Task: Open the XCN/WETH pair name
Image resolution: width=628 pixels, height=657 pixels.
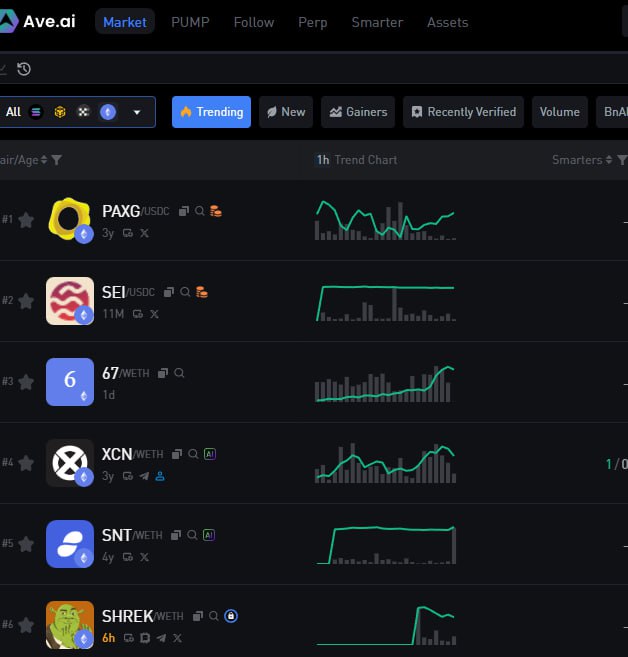Action: (x=132, y=454)
